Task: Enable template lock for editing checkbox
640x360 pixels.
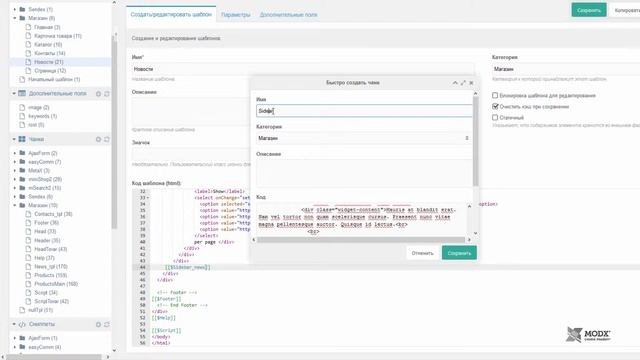Action: pos(495,96)
